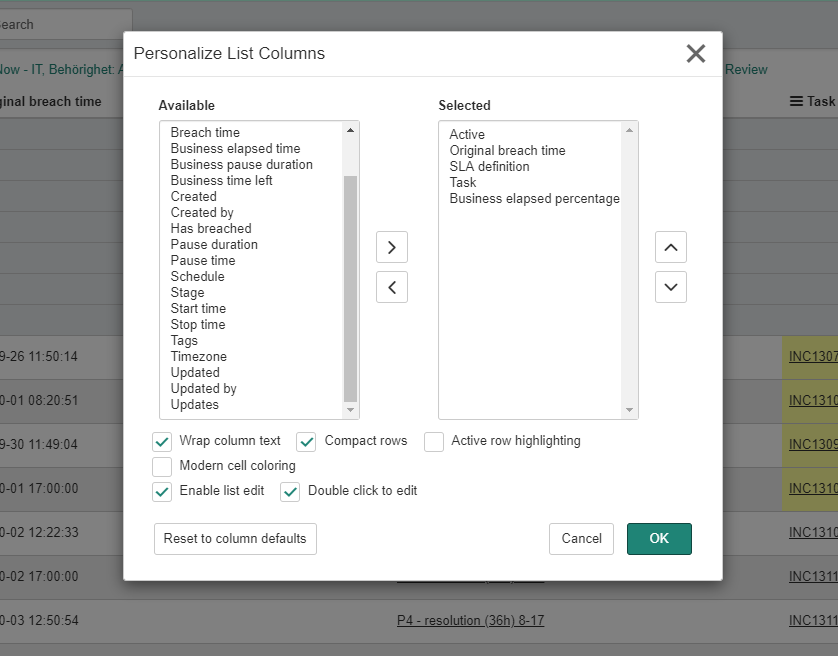Viewport: 838px width, 656px height.
Task: Open the incident link starting with INC1307
Action: tap(812, 357)
